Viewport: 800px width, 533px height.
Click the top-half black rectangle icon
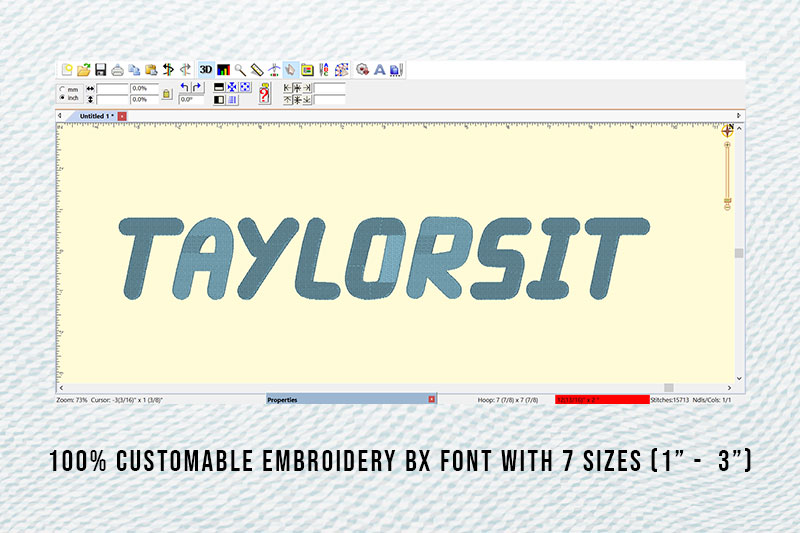(x=219, y=87)
